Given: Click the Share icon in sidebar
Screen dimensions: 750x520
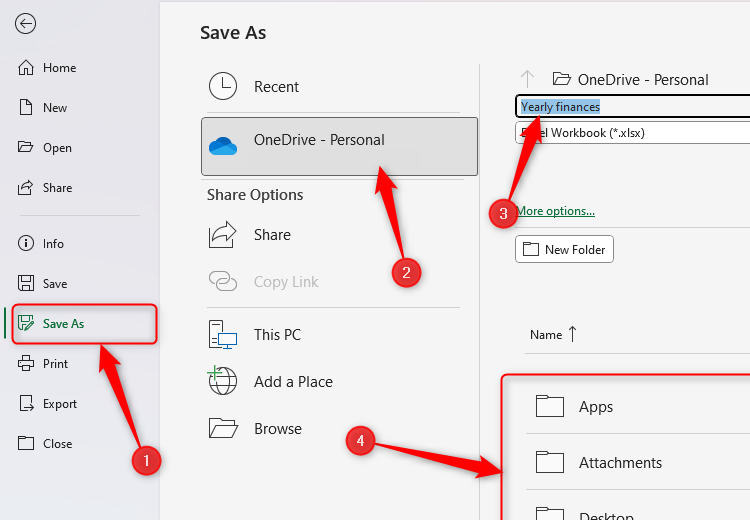Looking at the screenshot, I should pos(26,188).
